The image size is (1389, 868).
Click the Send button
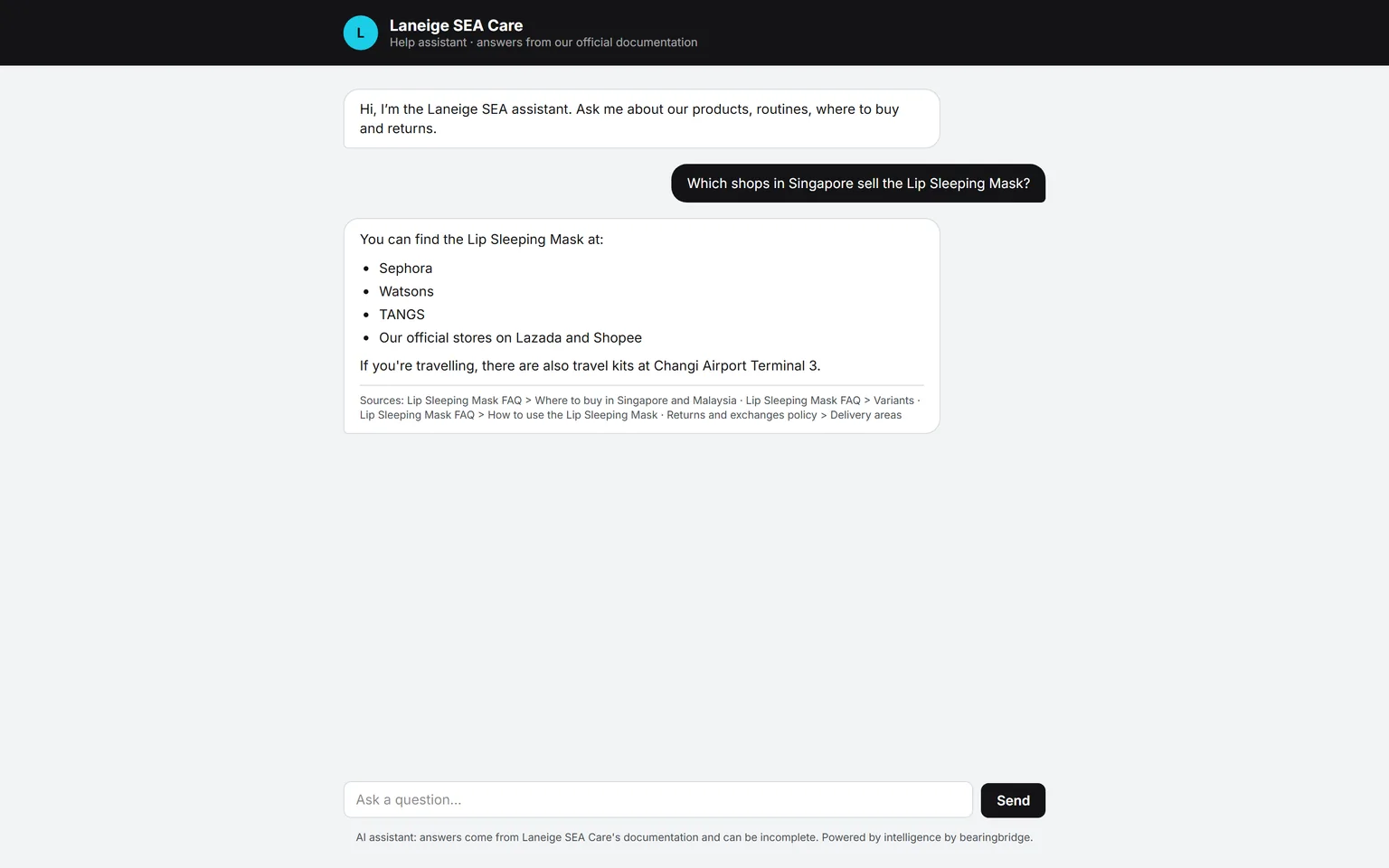click(1013, 800)
